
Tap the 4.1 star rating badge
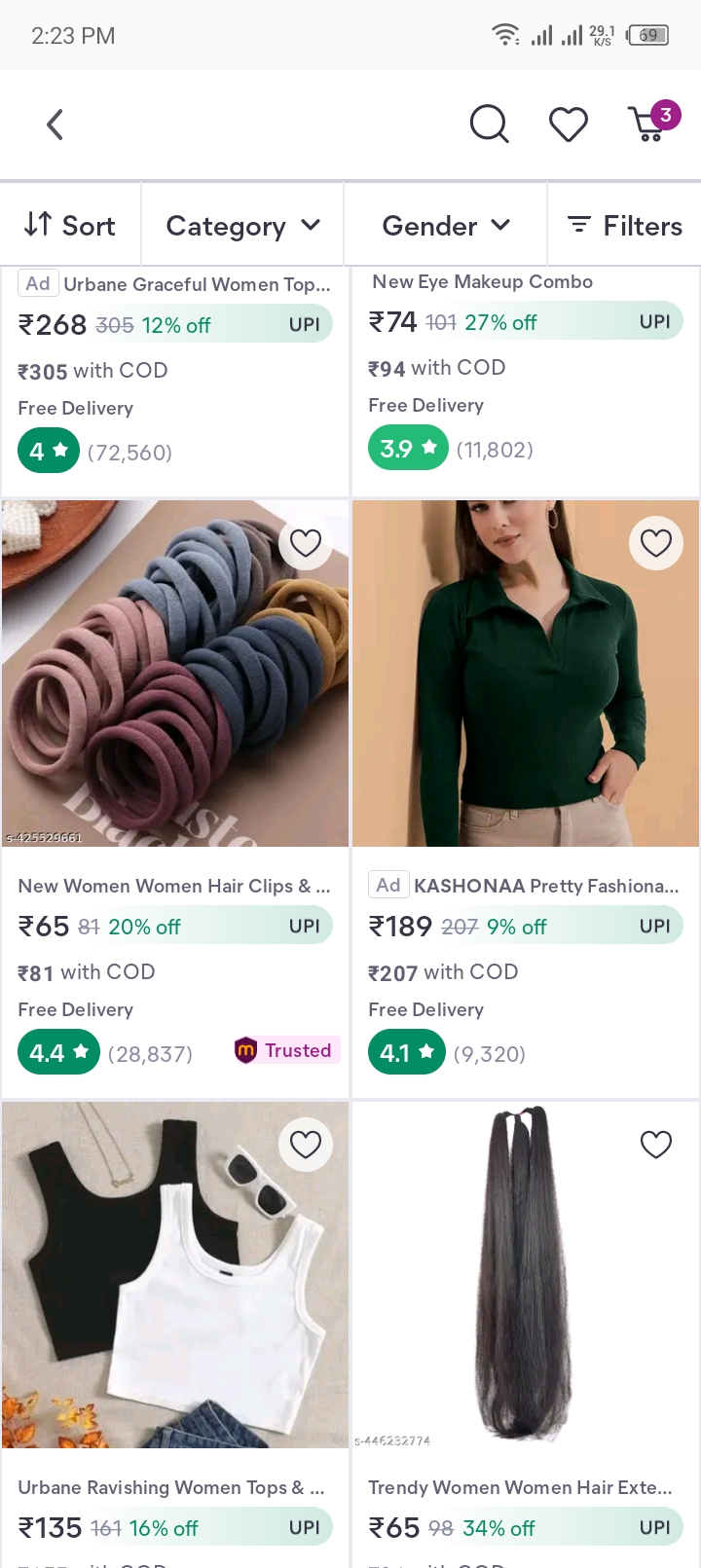pyautogui.click(x=406, y=1052)
